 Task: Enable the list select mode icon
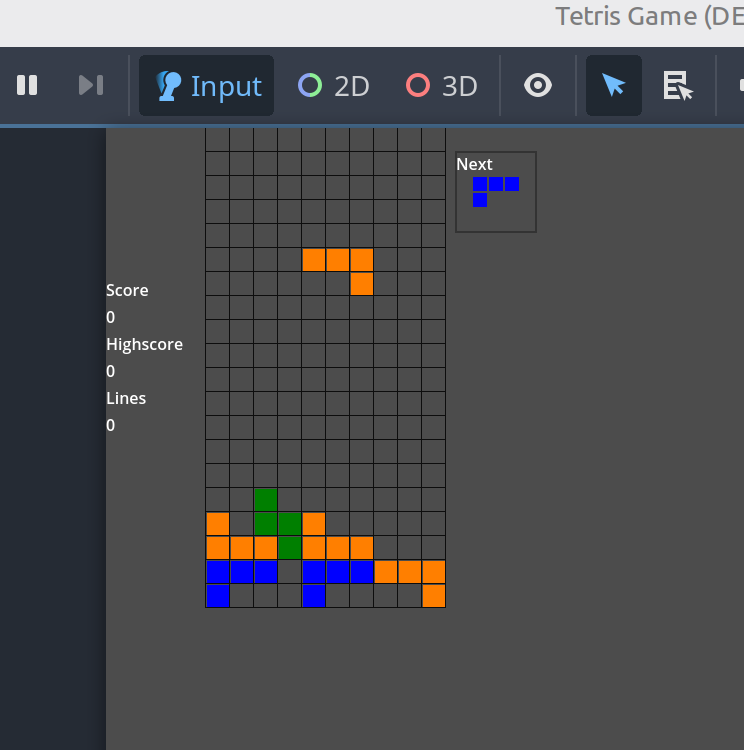click(678, 85)
